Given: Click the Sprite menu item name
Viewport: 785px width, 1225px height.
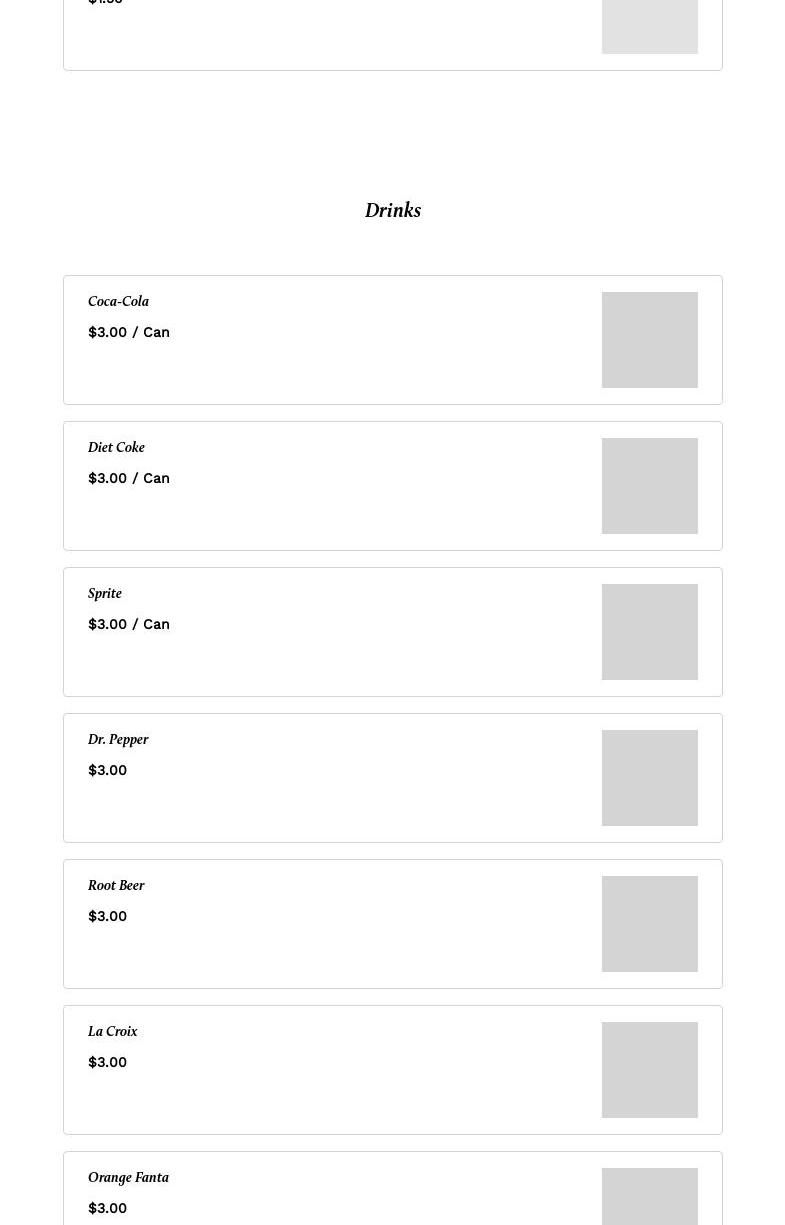Looking at the screenshot, I should tap(105, 594).
